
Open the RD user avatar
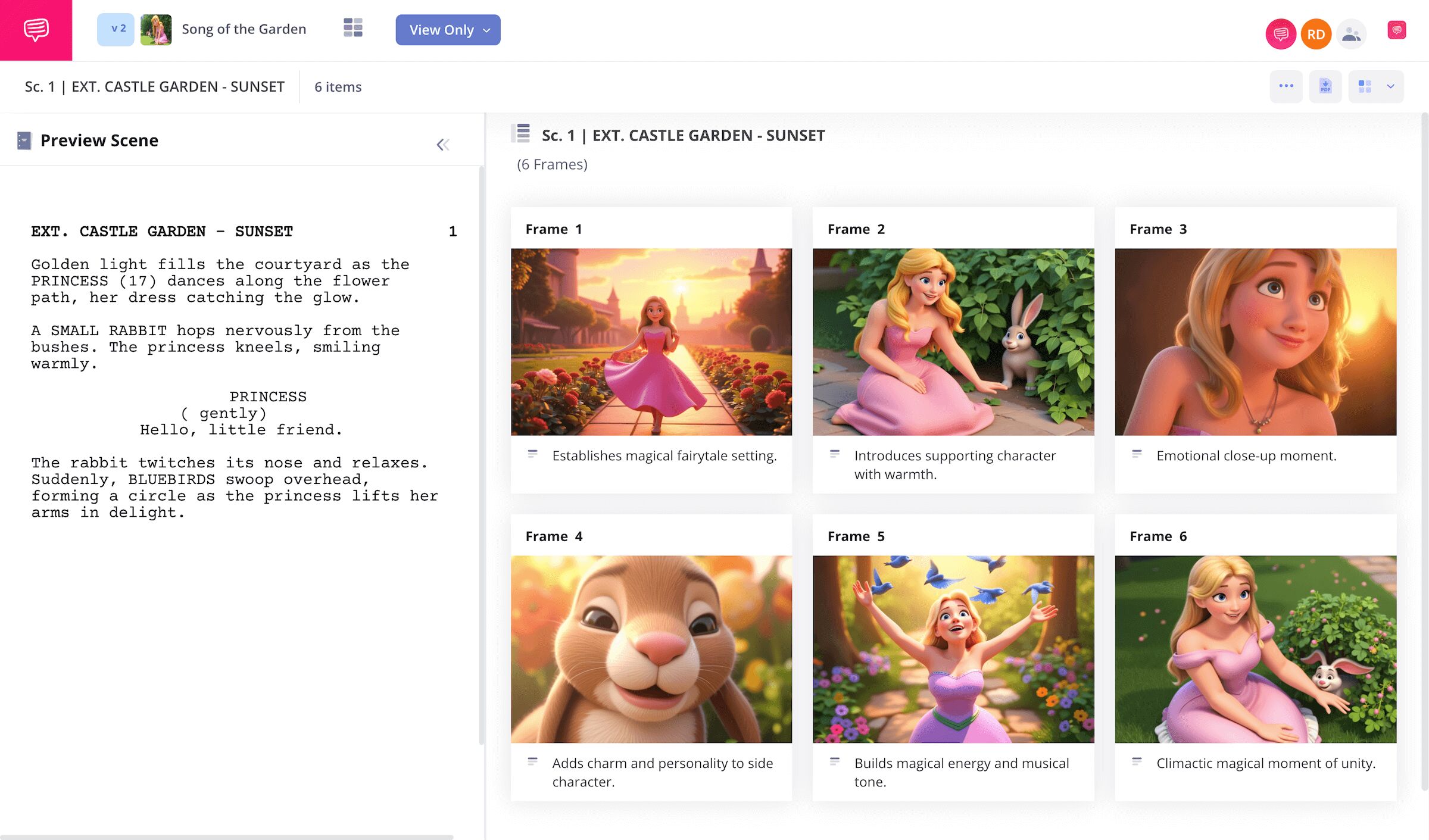click(1315, 34)
